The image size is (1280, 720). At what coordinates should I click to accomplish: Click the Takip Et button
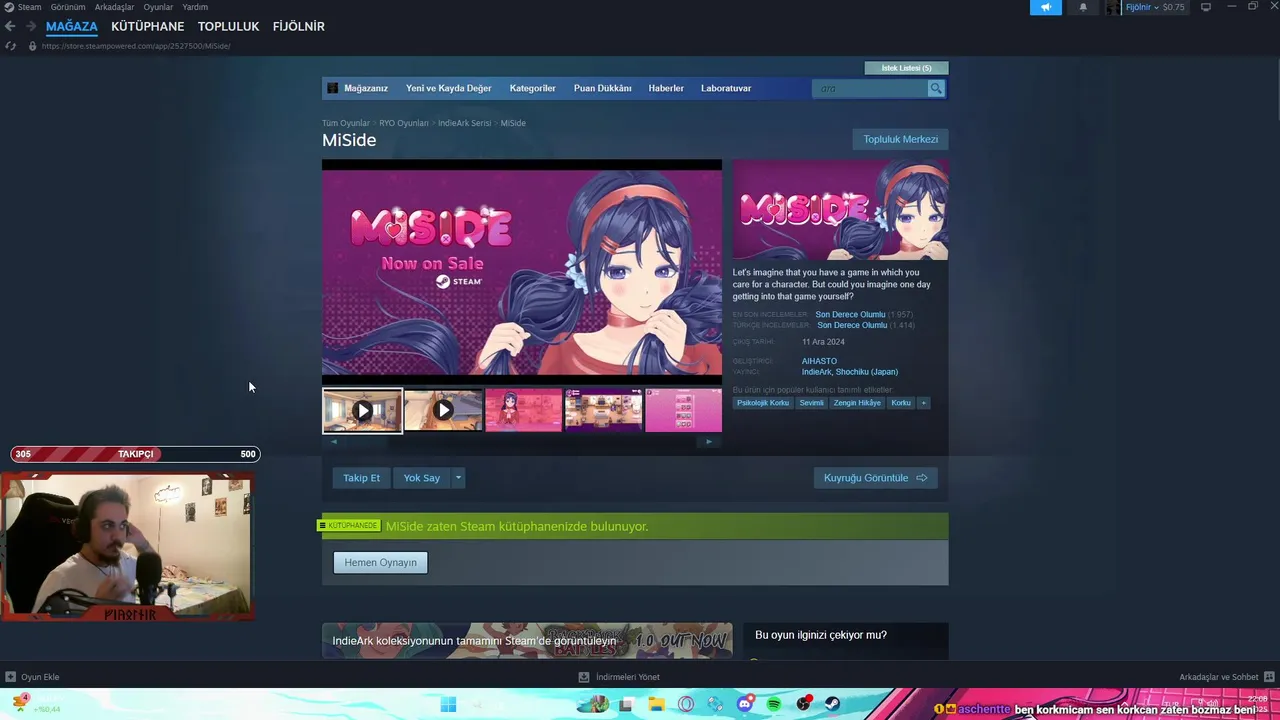(x=361, y=478)
